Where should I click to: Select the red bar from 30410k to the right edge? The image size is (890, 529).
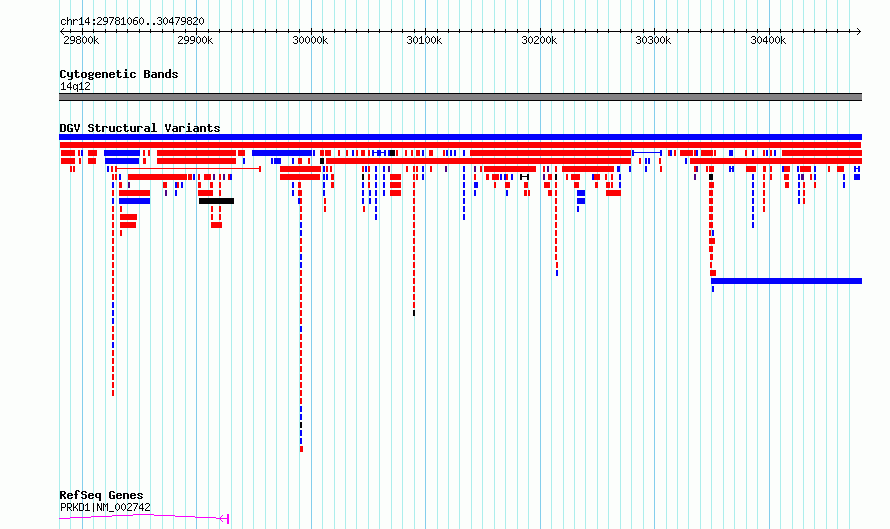pyautogui.click(x=822, y=153)
